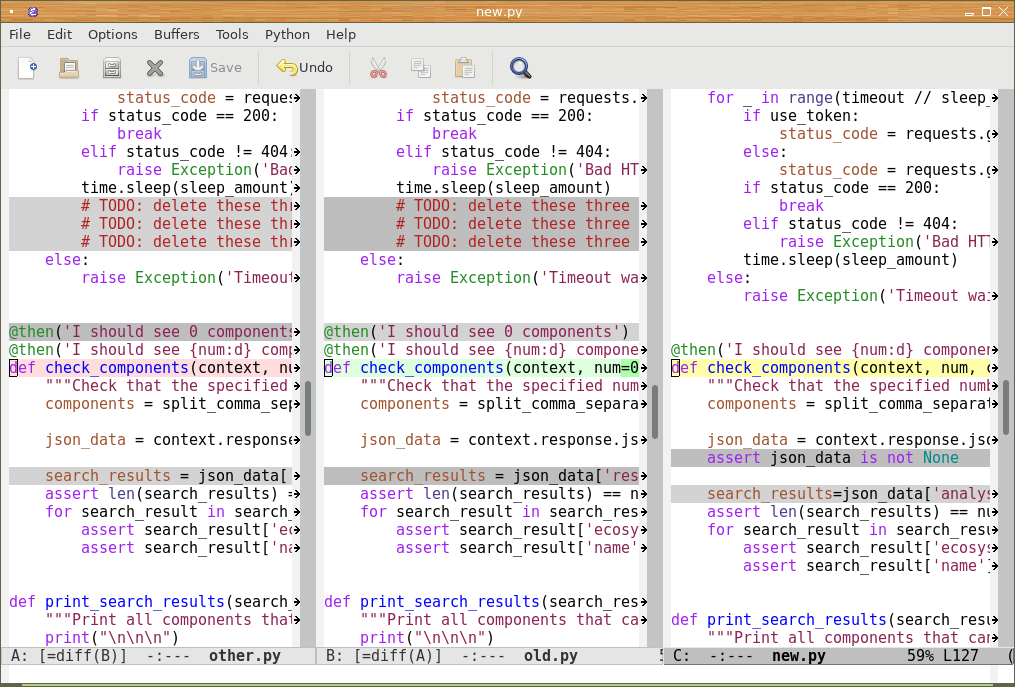Click the other.py pane scrollbar thumb
The image size is (1015, 687).
coord(309,407)
